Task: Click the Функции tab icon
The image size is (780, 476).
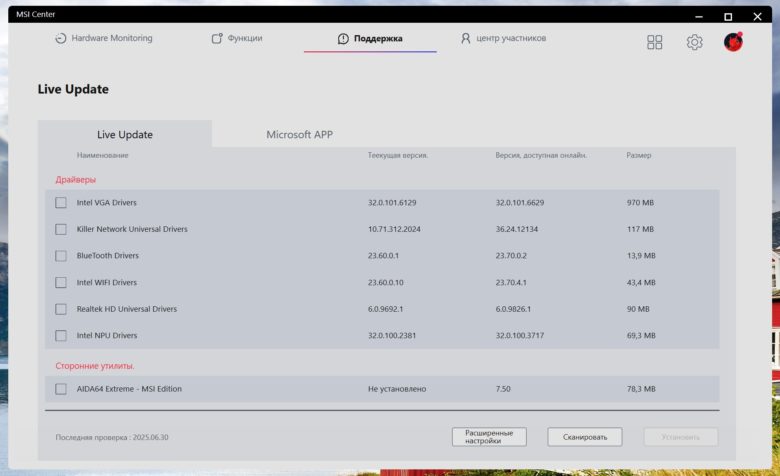Action: pos(217,38)
